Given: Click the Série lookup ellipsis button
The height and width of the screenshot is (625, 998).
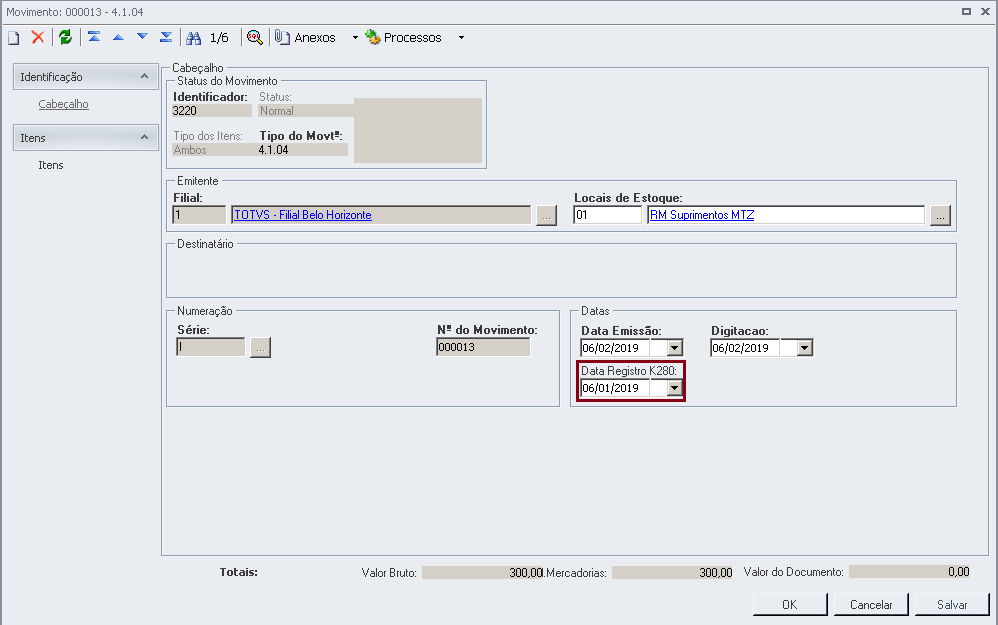Looking at the screenshot, I should tap(260, 348).
